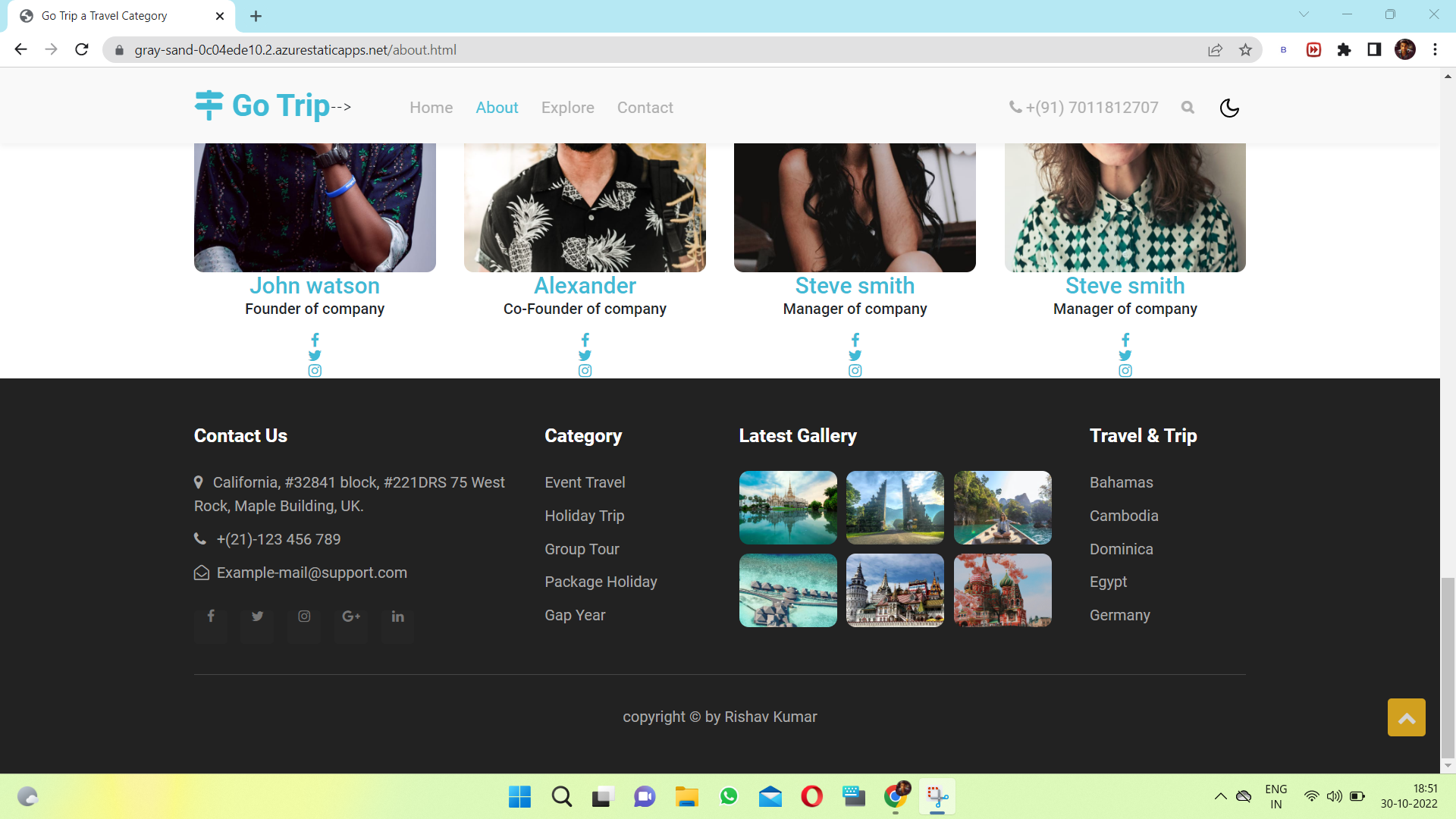Image resolution: width=1456 pixels, height=819 pixels.
Task: Open the Bali temple gallery thumbnail
Action: point(895,507)
